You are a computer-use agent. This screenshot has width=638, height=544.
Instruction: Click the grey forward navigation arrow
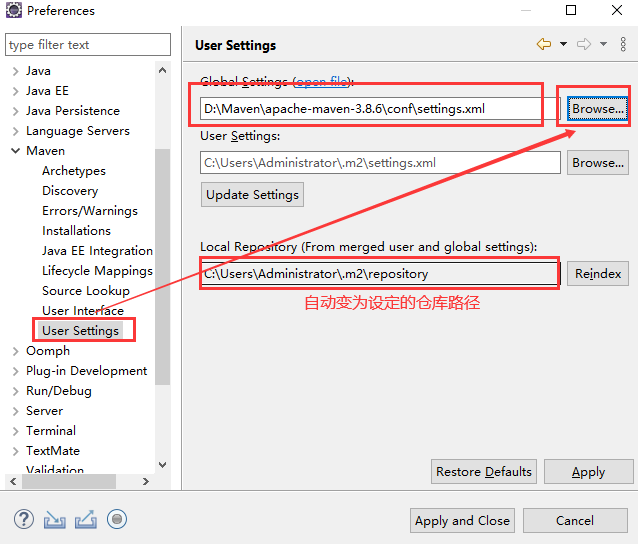584,44
